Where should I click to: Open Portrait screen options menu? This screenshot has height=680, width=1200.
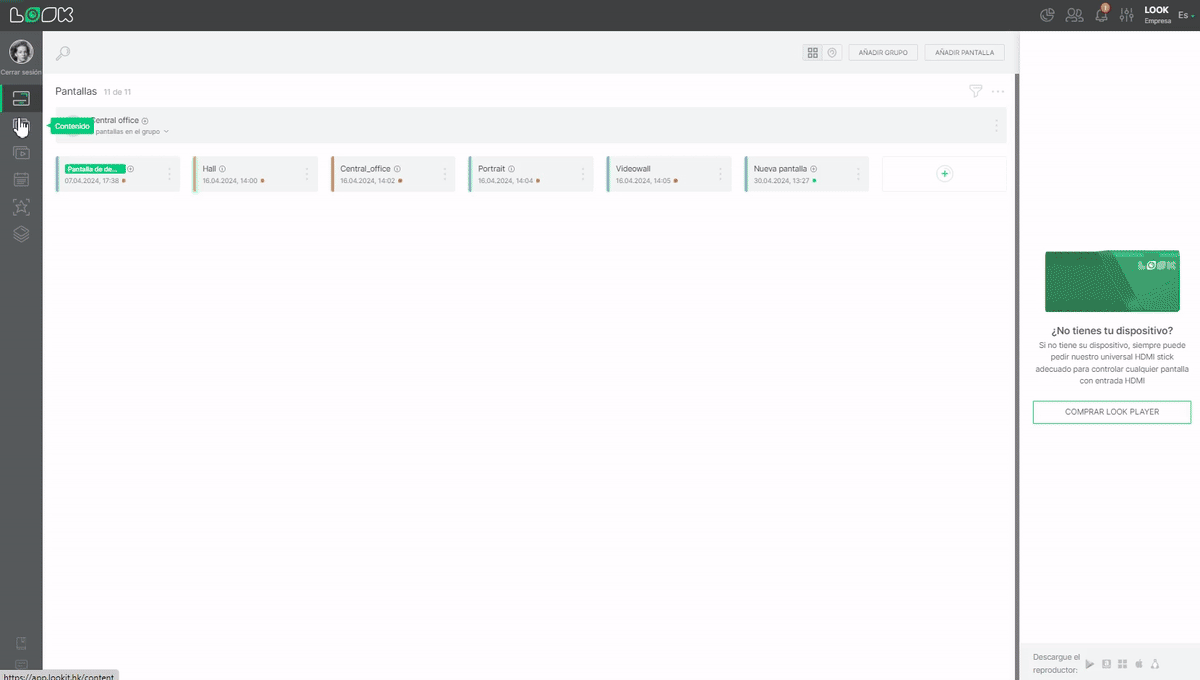pyautogui.click(x=583, y=174)
